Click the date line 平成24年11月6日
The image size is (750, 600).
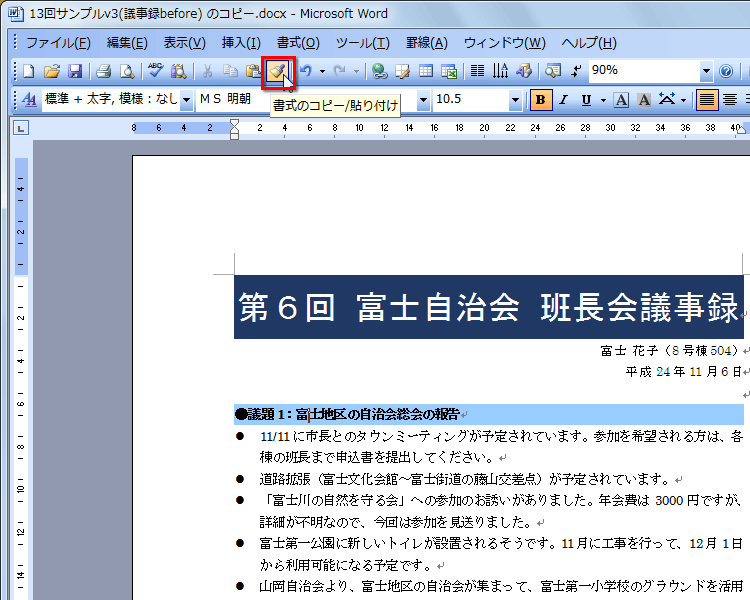683,372
